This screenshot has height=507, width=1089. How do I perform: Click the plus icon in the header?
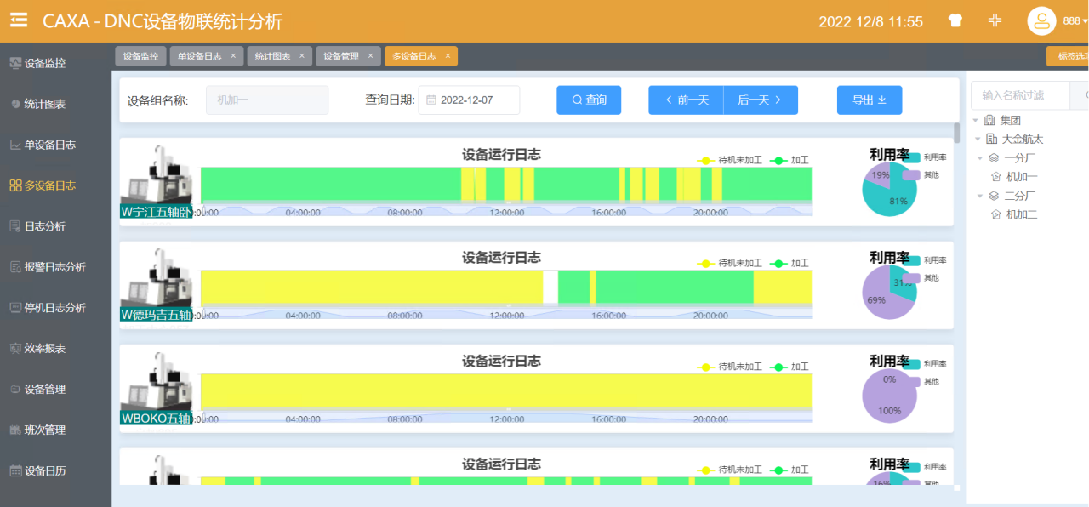995,21
